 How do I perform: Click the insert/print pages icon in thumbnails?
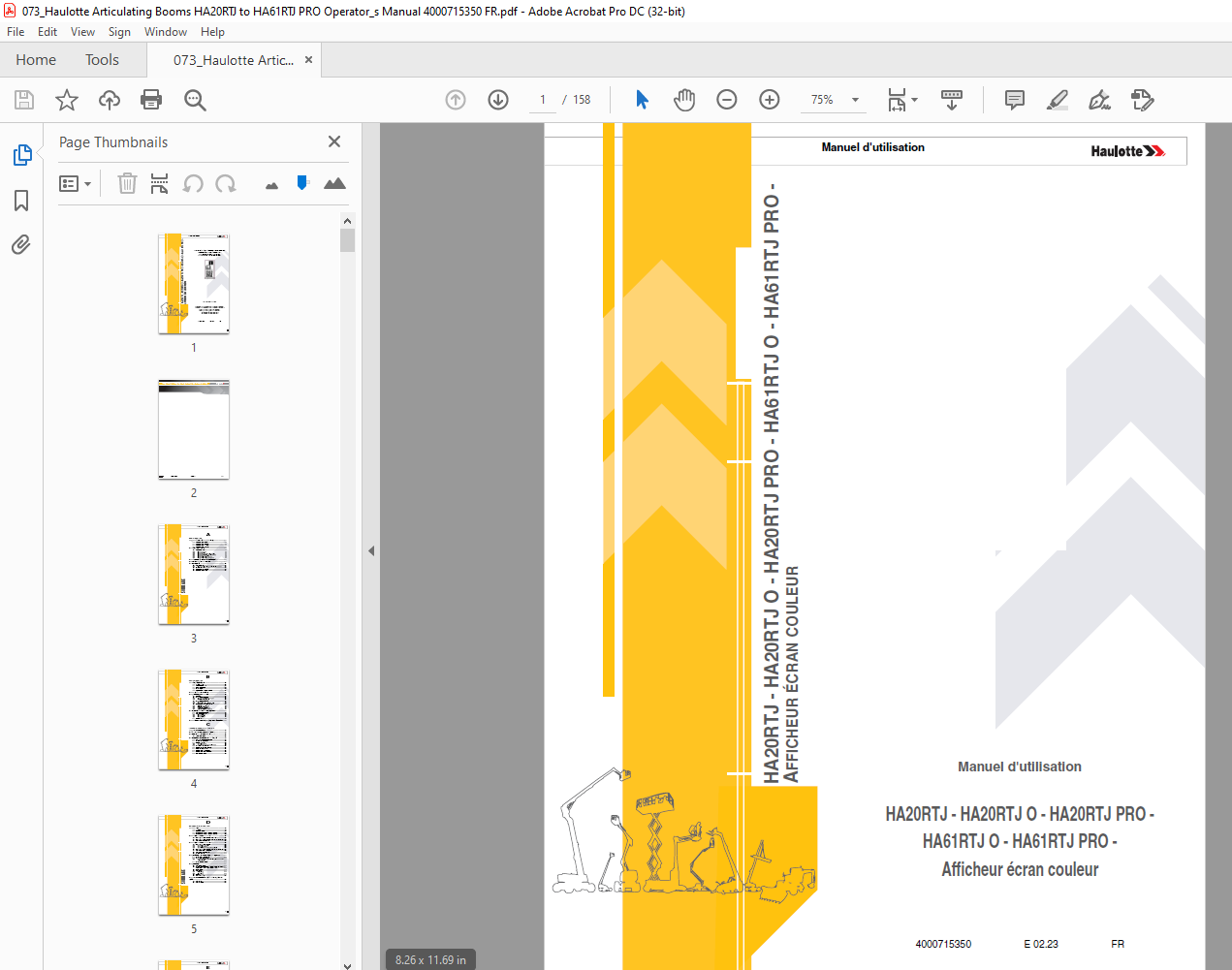pos(160,183)
